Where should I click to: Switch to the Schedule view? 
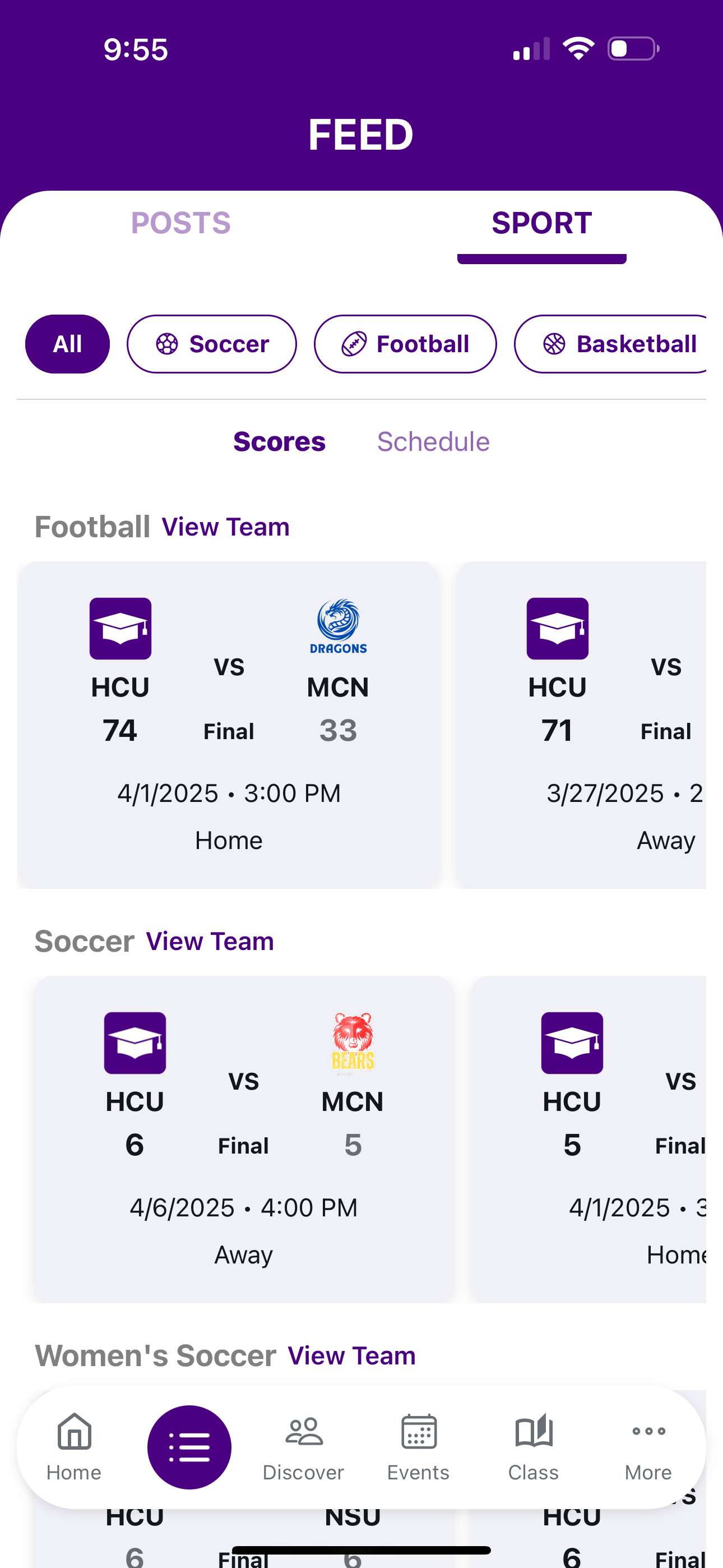[433, 441]
